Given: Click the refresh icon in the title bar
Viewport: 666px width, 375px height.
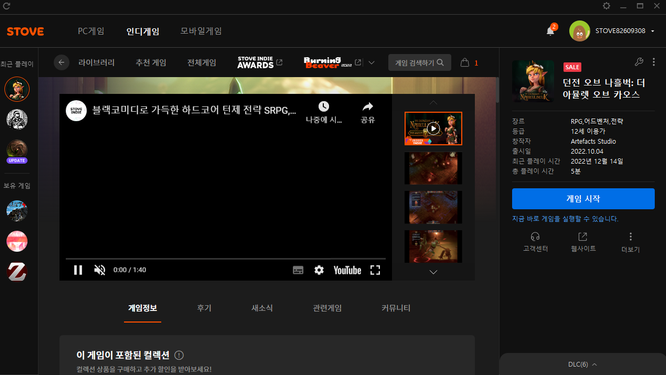Looking at the screenshot, I should (x=6, y=6).
